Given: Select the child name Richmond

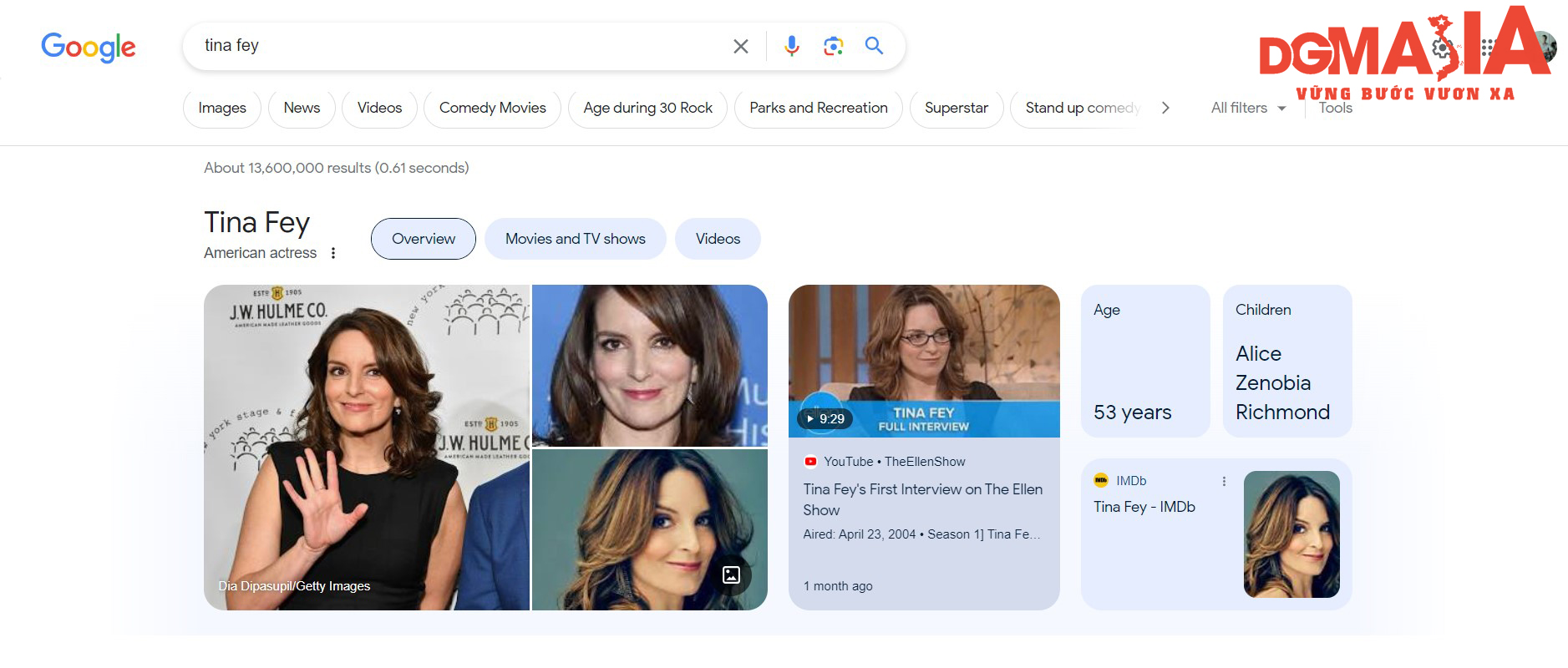Looking at the screenshot, I should coord(1282,412).
